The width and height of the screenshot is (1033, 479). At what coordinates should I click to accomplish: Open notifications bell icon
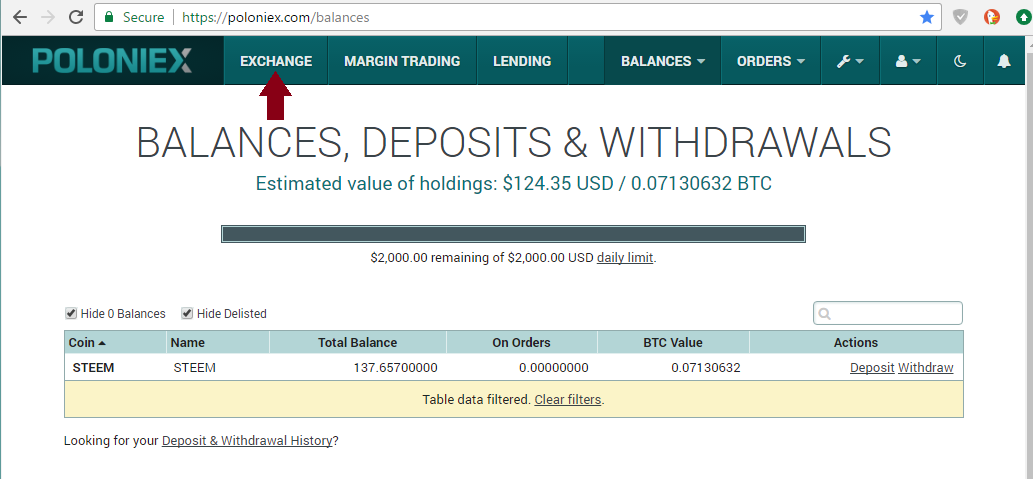(x=1003, y=61)
